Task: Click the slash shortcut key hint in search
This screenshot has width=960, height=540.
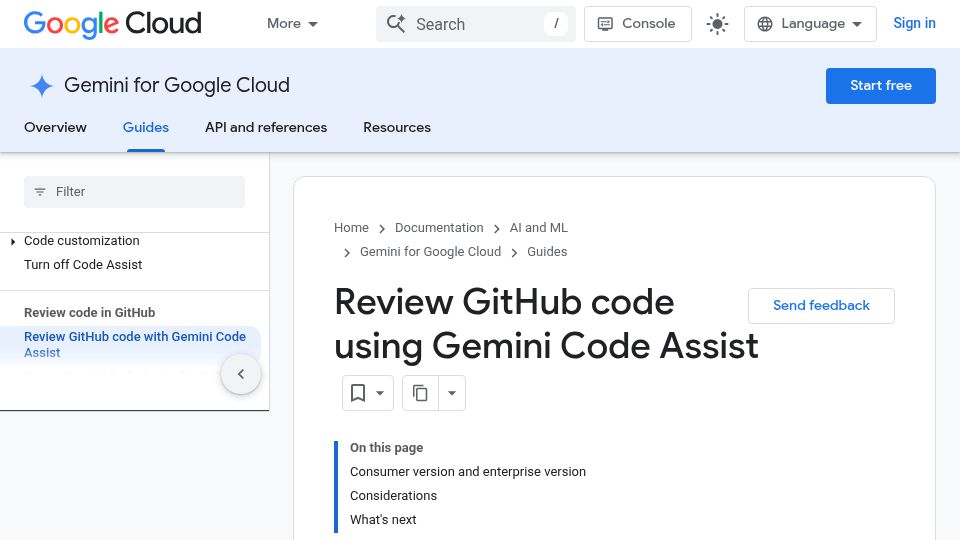Action: tap(556, 24)
